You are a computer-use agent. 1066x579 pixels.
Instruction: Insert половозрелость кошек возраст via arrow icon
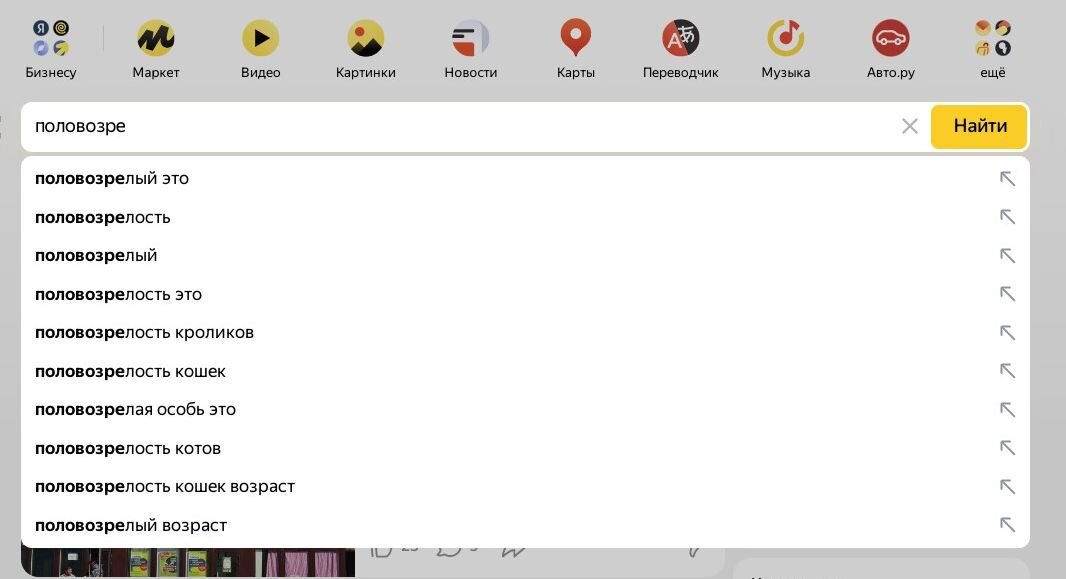coord(1007,487)
